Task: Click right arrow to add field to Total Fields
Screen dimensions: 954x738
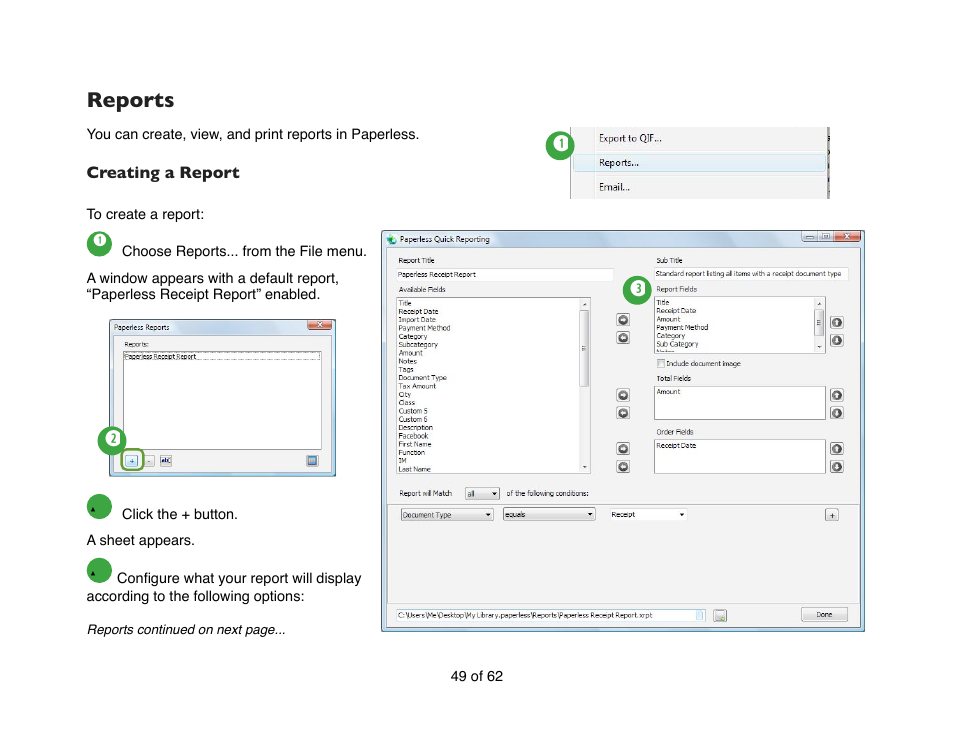Action: coord(623,395)
